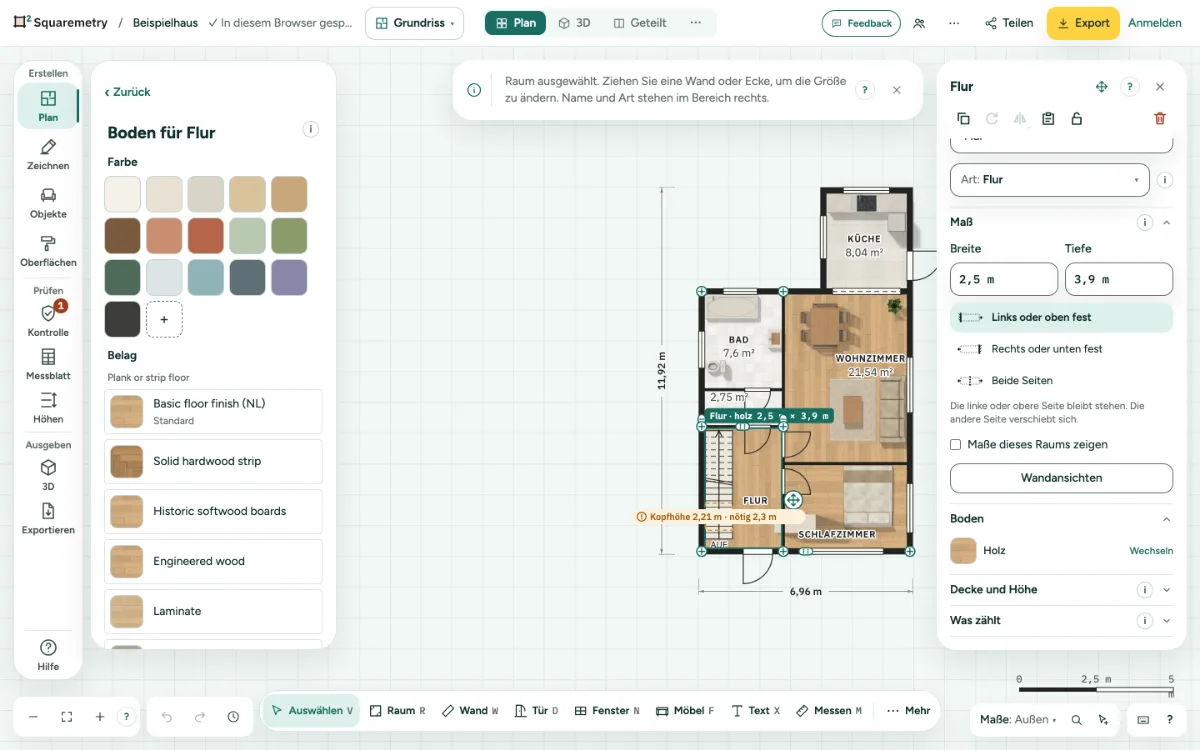Open the Messblatt sheet in the sidebar
The width and height of the screenshot is (1200, 750).
pos(48,364)
